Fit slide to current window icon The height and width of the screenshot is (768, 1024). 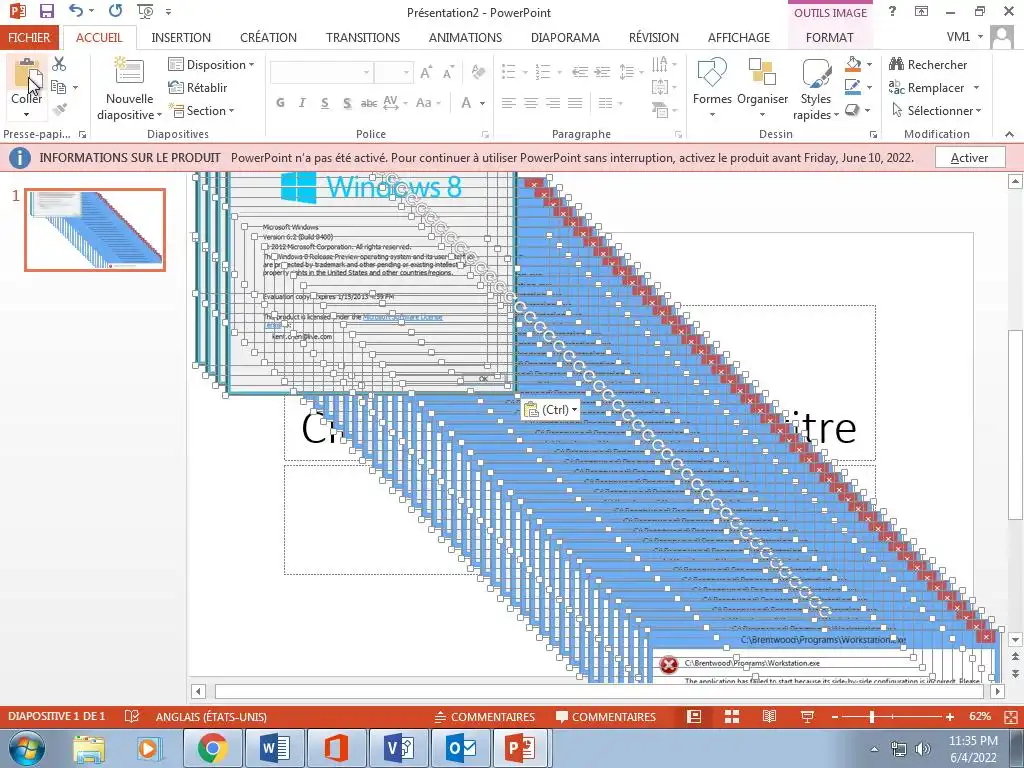click(1012, 716)
